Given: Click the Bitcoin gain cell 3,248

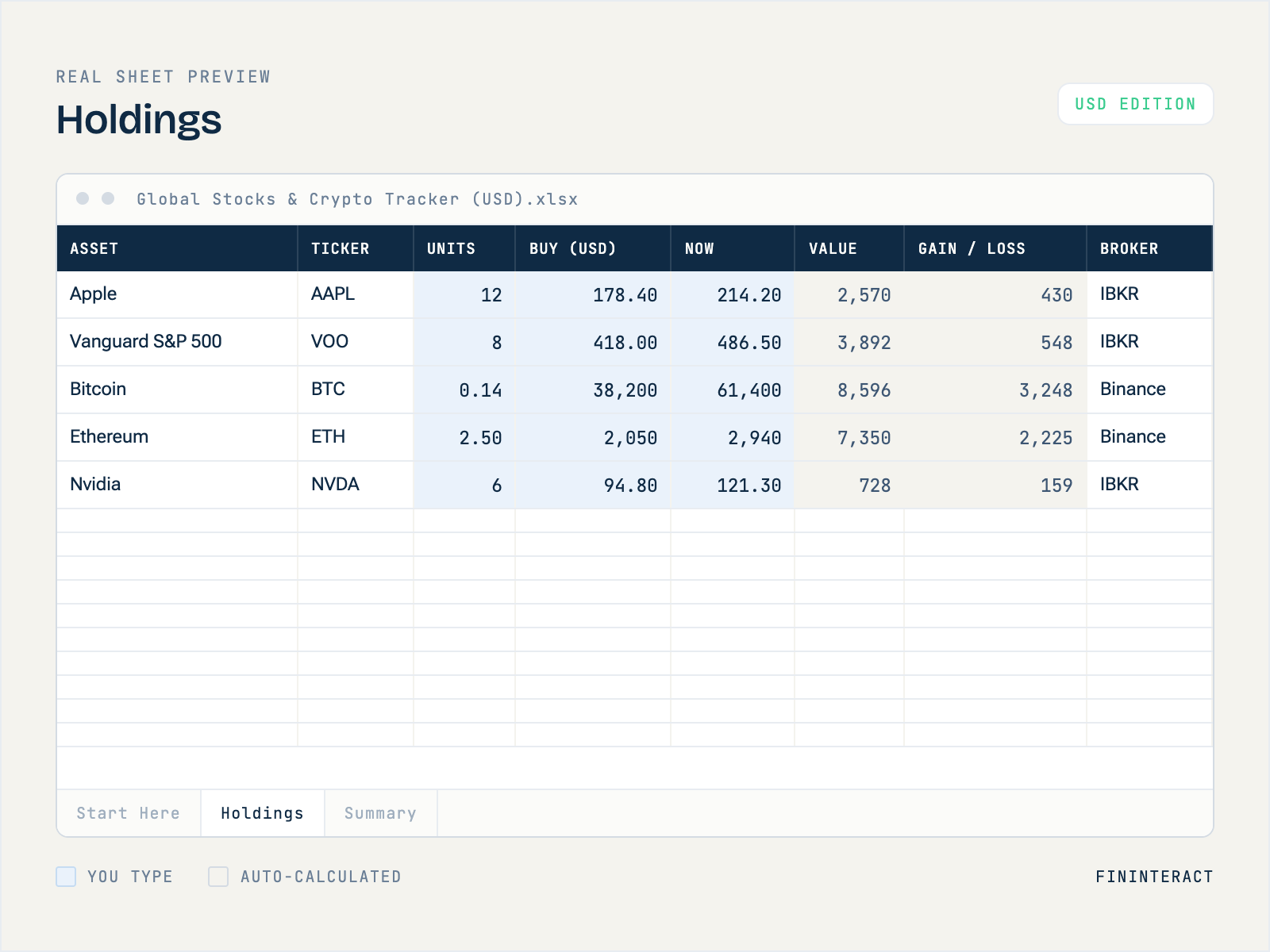Looking at the screenshot, I should 995,390.
